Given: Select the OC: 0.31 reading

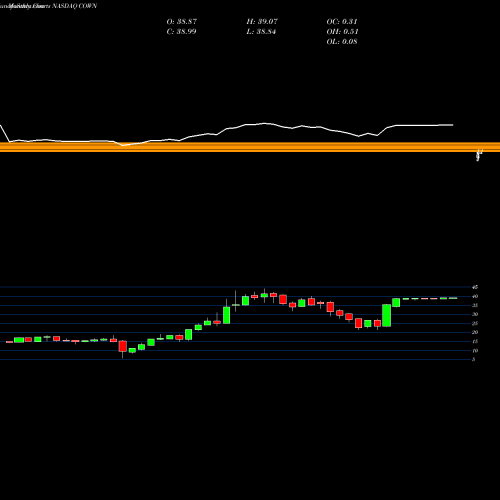Looking at the screenshot, I should (342, 22).
